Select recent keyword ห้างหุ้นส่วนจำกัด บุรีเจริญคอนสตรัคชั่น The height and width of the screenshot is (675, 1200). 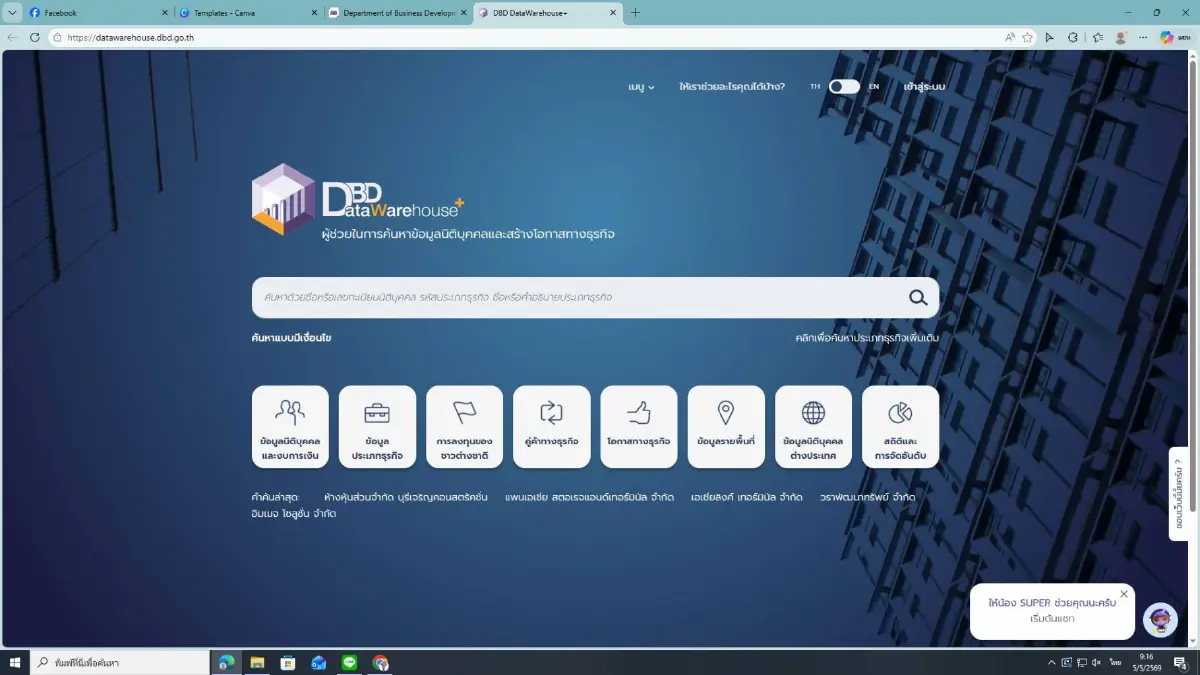pos(406,497)
